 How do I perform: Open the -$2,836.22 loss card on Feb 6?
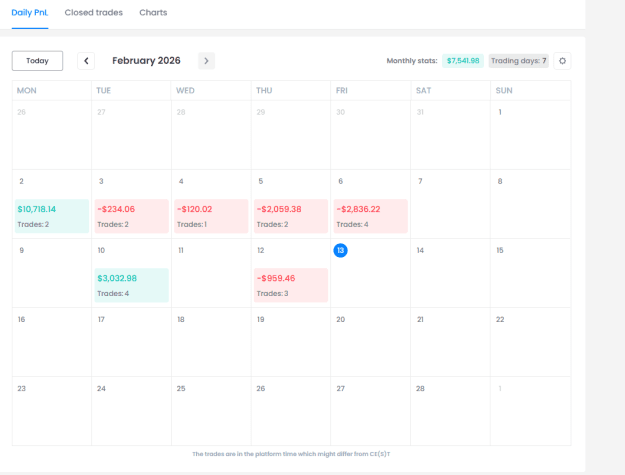pyautogui.click(x=371, y=216)
